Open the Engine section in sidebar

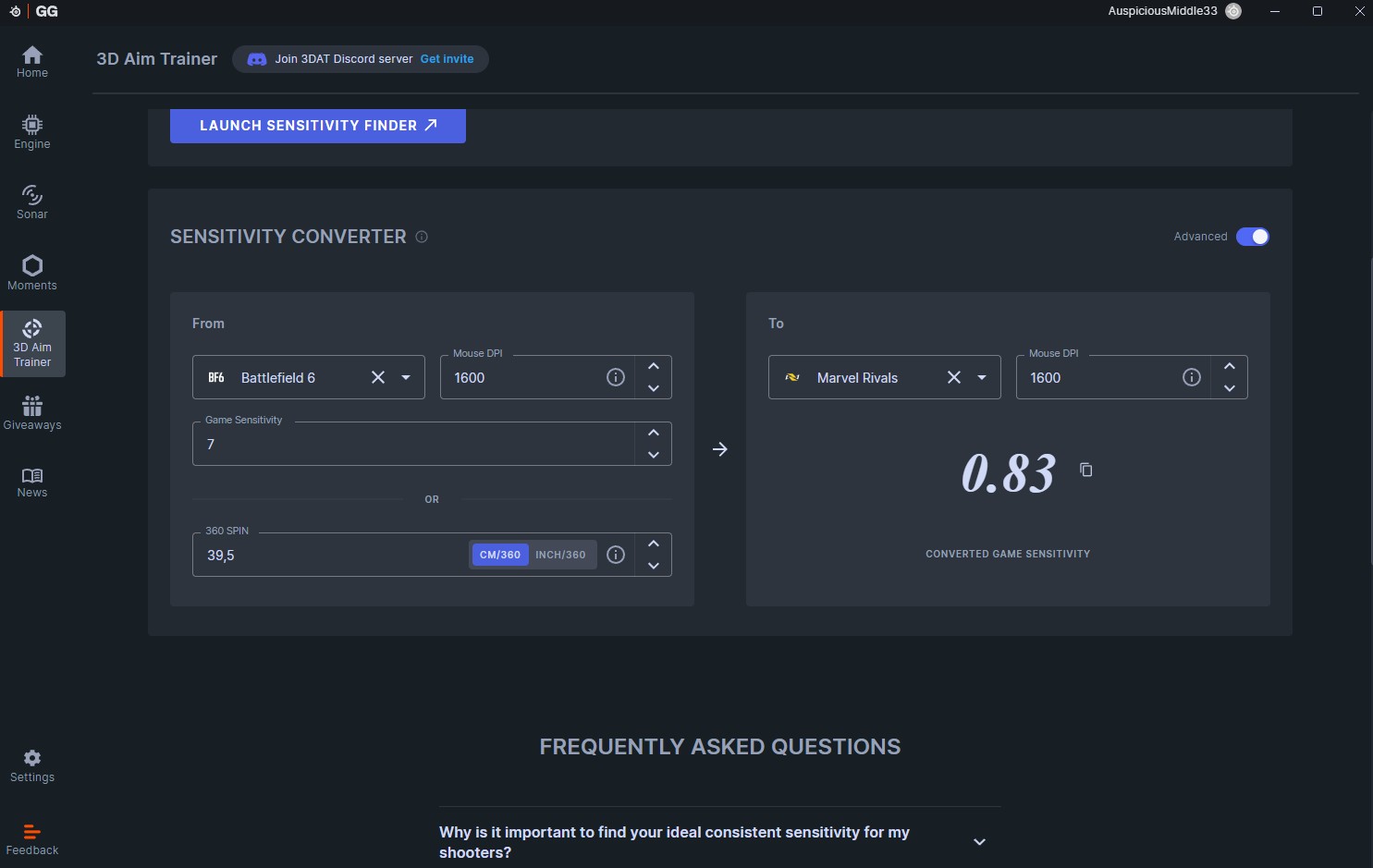point(32,132)
